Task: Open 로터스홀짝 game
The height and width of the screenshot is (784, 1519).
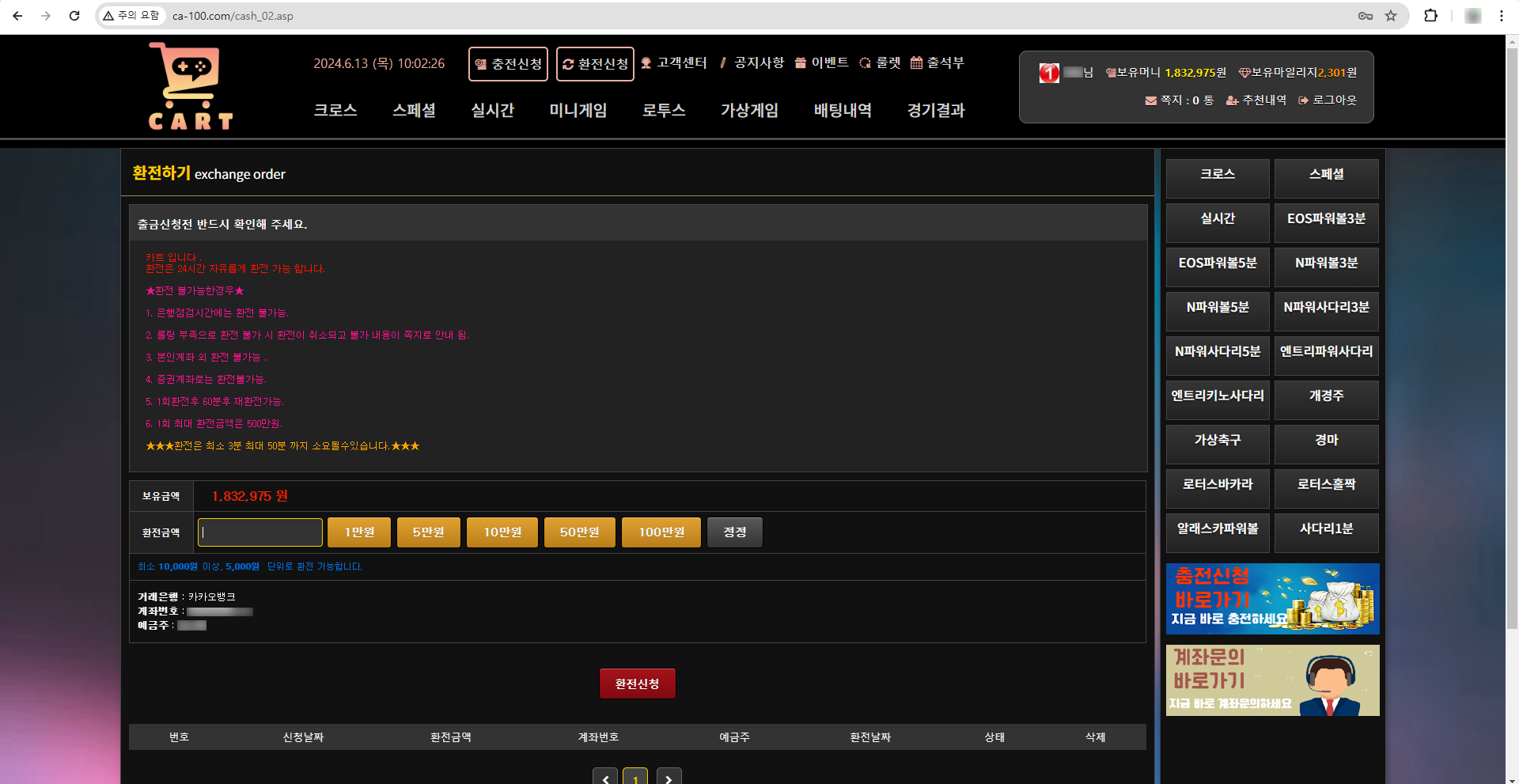Action: coord(1327,488)
